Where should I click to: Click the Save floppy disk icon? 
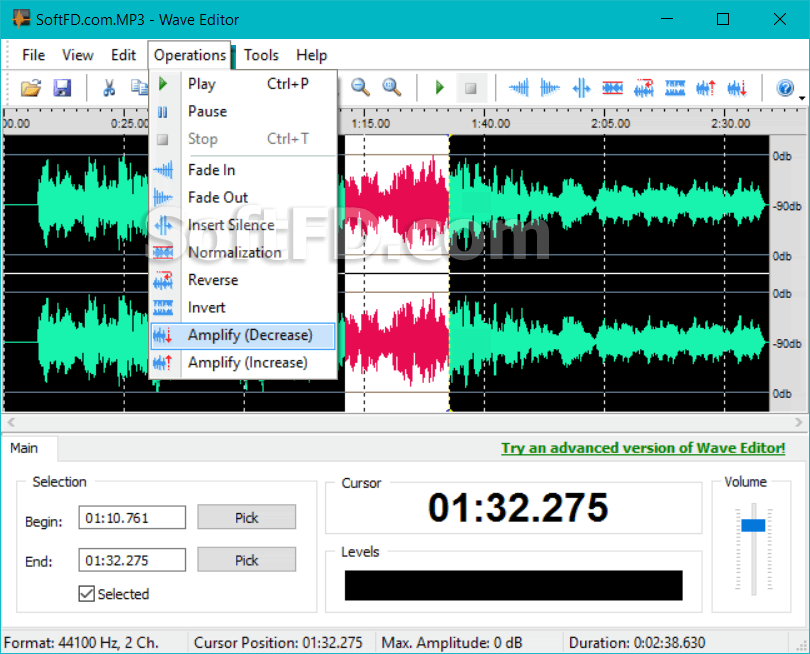pyautogui.click(x=62, y=88)
